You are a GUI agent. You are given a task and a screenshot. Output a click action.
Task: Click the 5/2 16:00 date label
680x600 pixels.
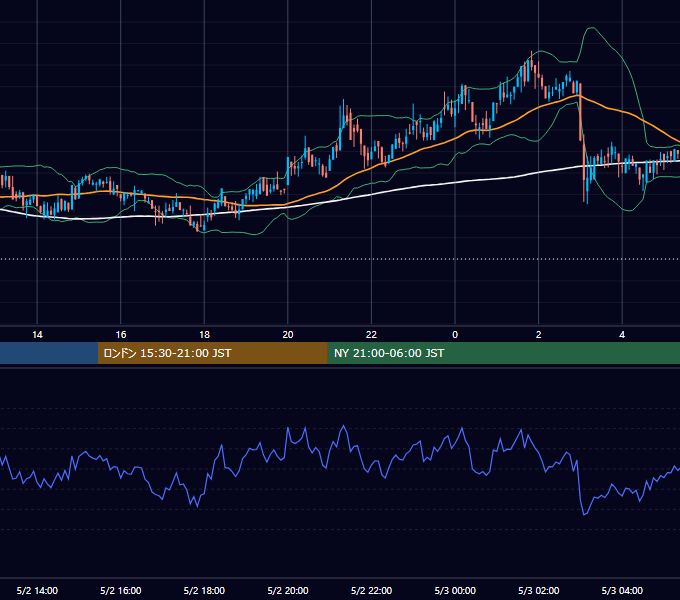coord(121,590)
